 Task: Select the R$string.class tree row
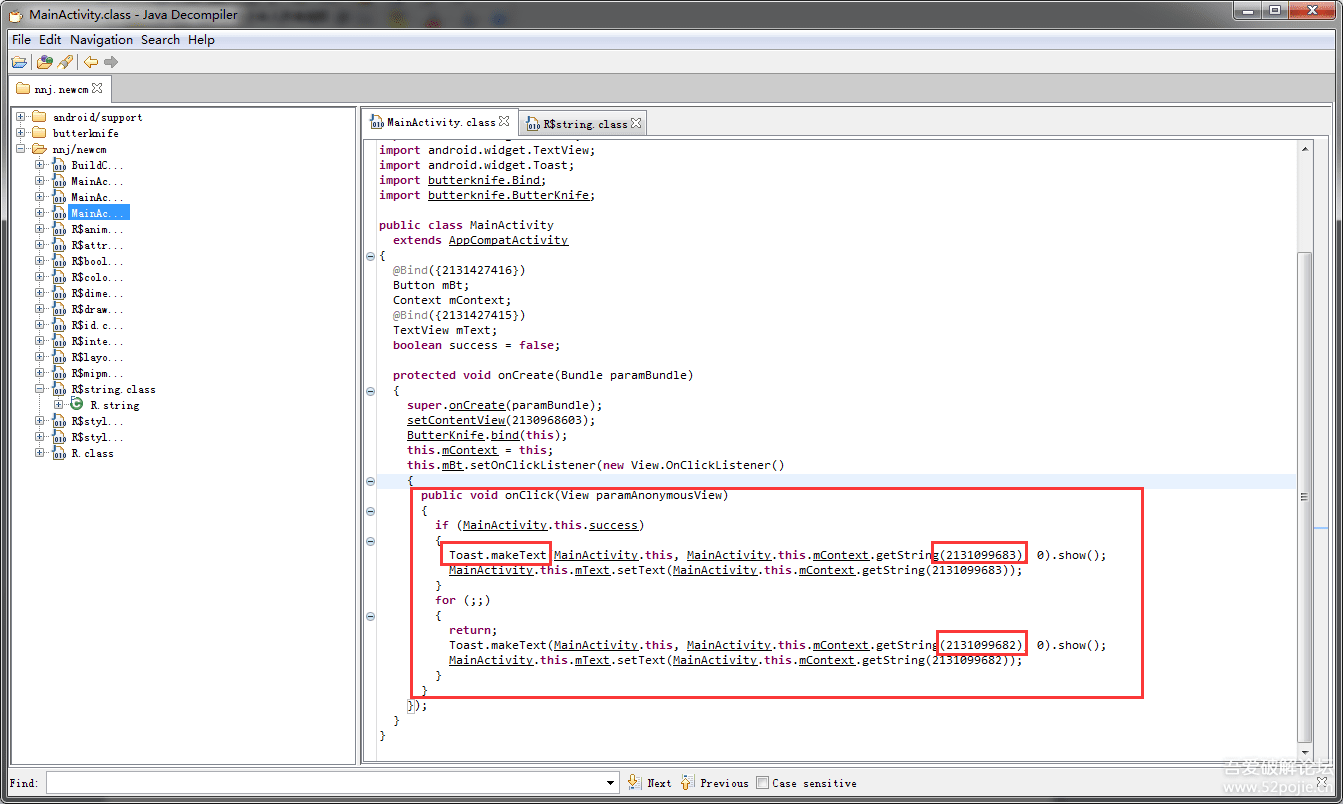(x=113, y=389)
